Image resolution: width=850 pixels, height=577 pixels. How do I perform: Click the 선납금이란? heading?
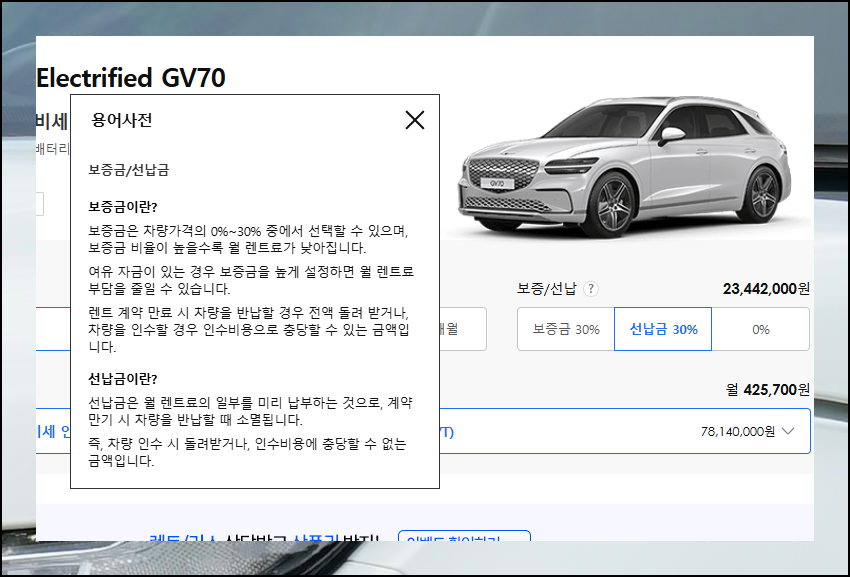[123, 379]
